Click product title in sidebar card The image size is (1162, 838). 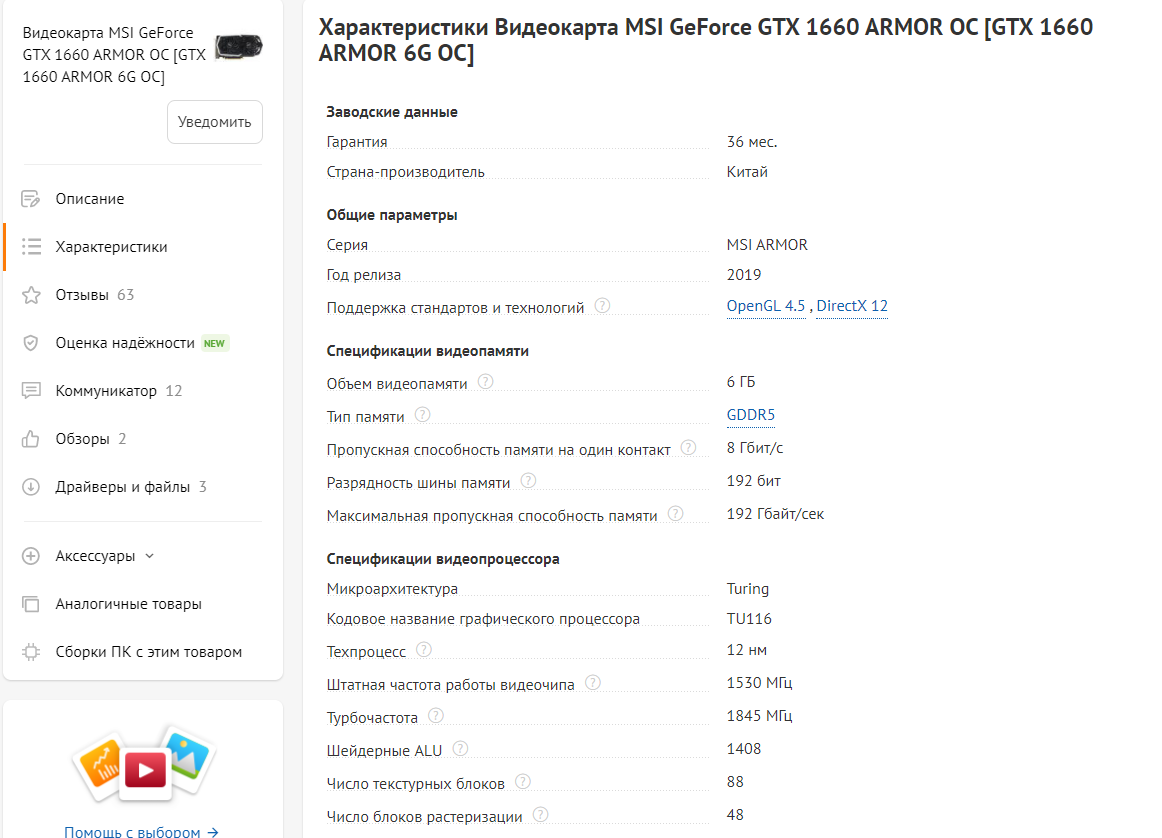(x=113, y=55)
